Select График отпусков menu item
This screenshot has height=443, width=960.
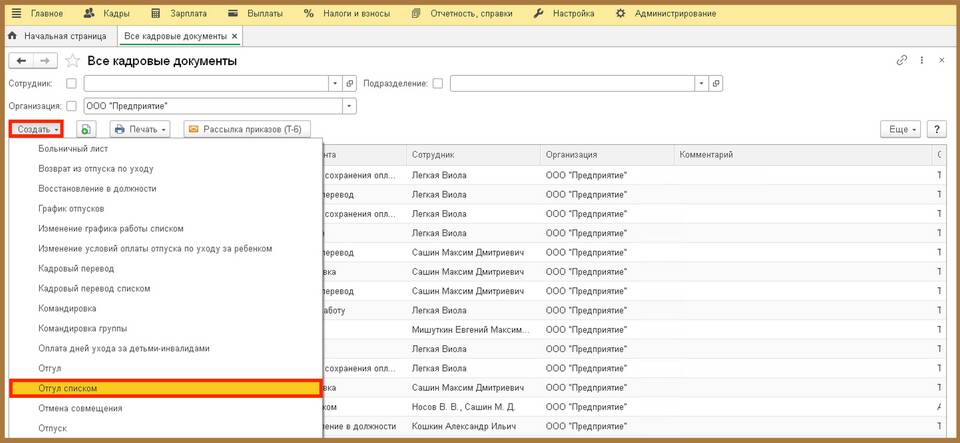coord(165,209)
